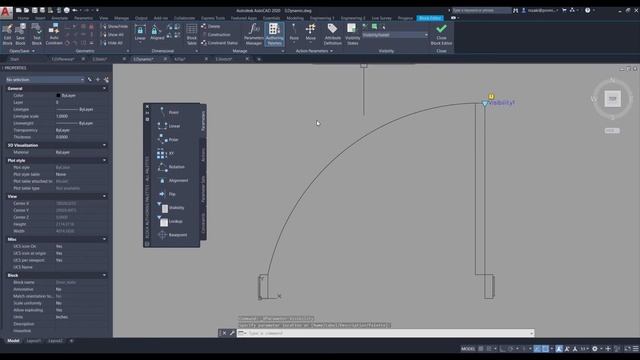Switch to the Parameters palette tab
The image size is (640, 360).
point(203,121)
